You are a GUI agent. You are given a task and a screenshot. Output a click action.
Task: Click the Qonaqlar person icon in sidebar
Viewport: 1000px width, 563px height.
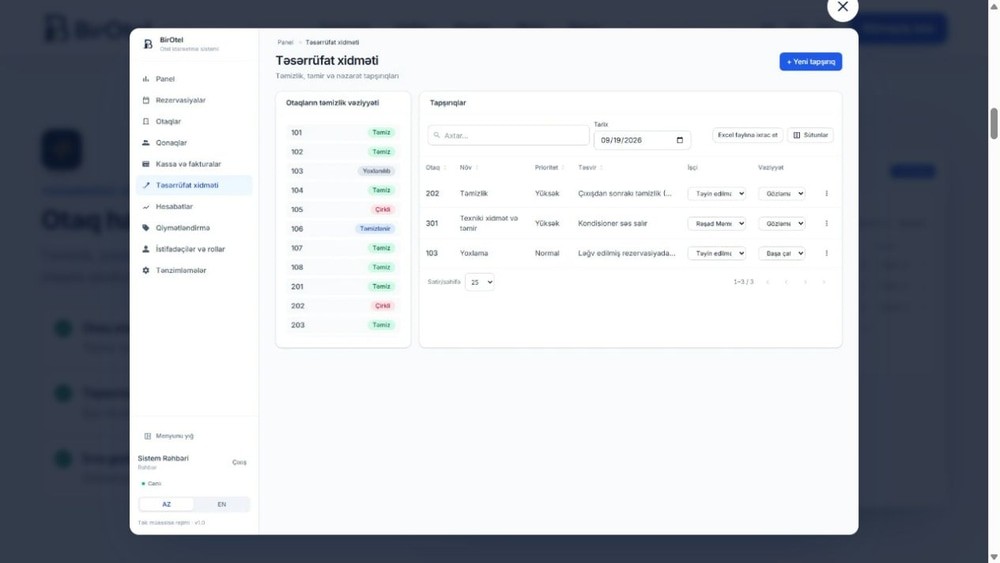coord(145,143)
